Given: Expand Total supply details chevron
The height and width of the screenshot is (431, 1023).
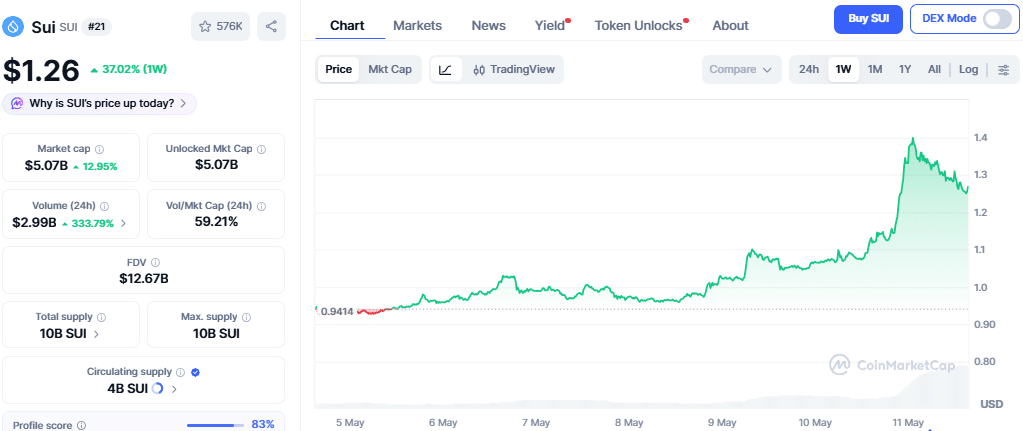Looking at the screenshot, I should click(97, 334).
